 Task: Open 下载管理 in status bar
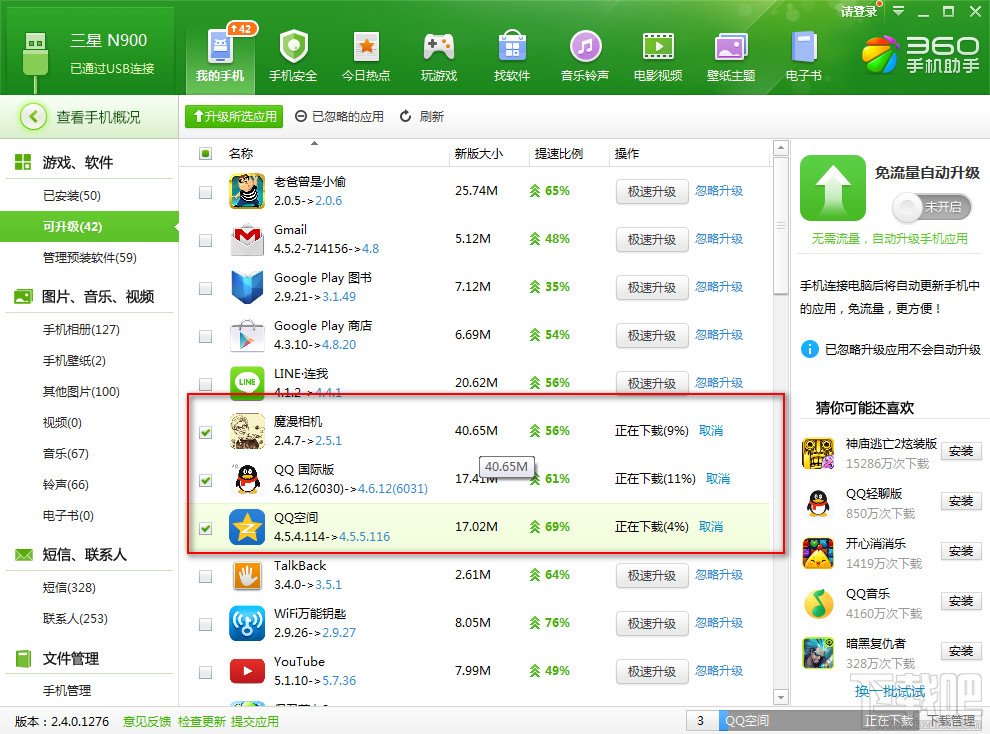coord(951,721)
